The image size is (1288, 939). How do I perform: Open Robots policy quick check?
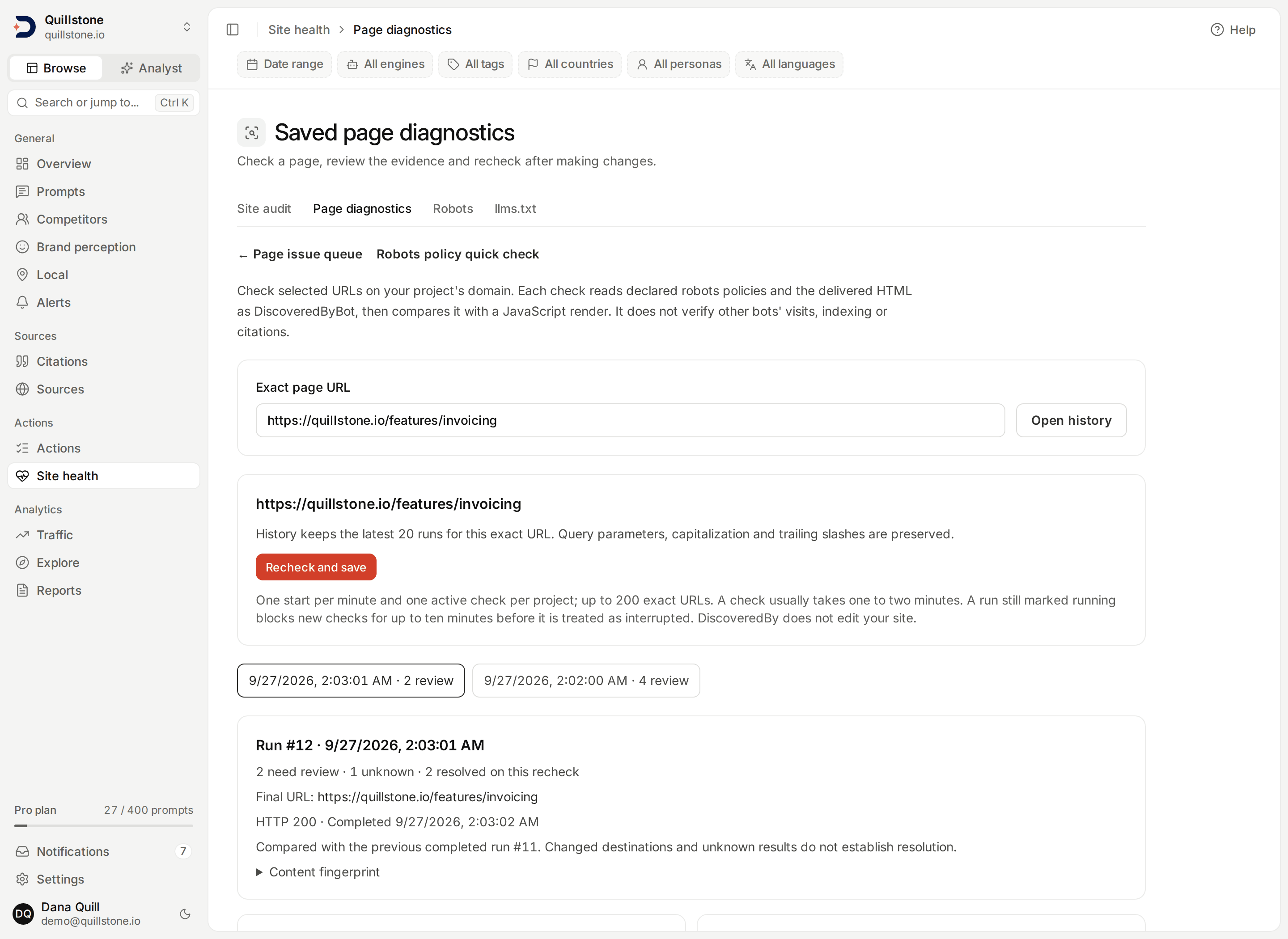pos(458,254)
